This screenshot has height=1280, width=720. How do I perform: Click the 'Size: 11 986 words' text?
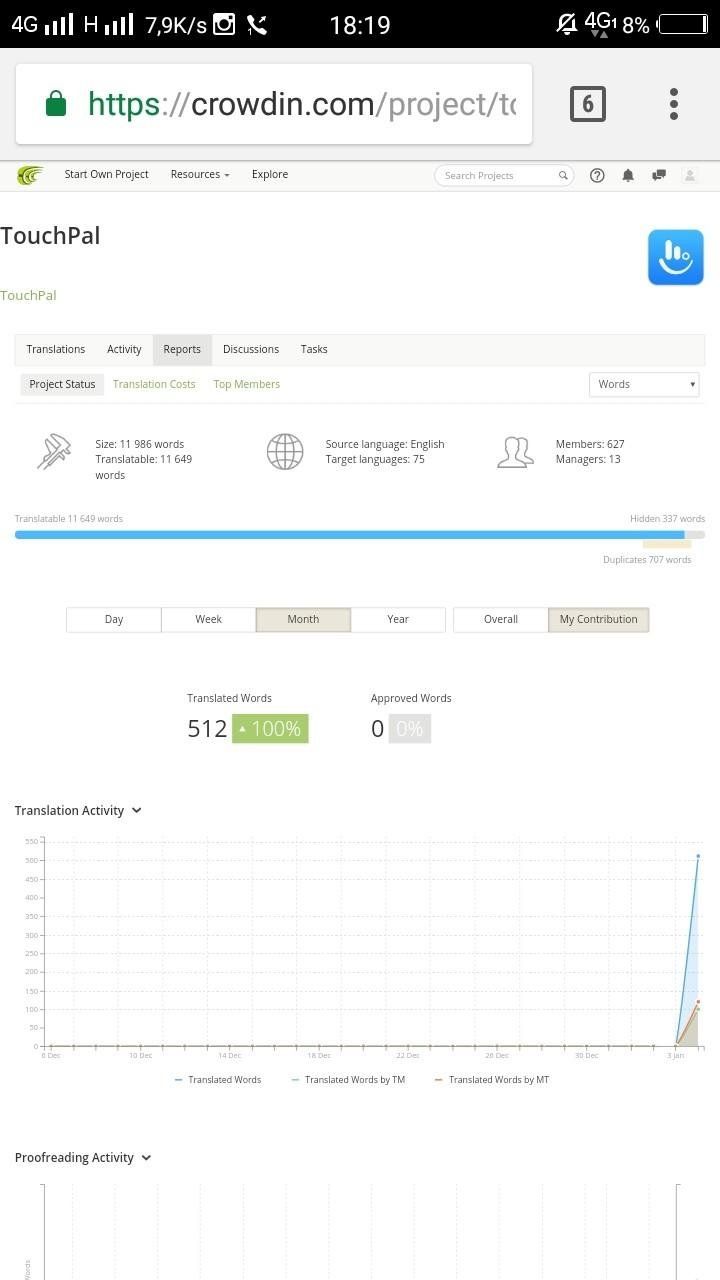click(x=140, y=444)
